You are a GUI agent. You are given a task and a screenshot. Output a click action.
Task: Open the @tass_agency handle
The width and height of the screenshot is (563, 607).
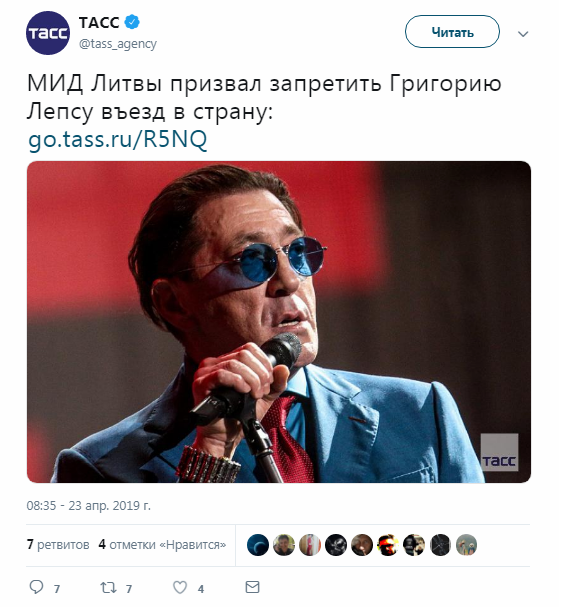pyautogui.click(x=118, y=44)
